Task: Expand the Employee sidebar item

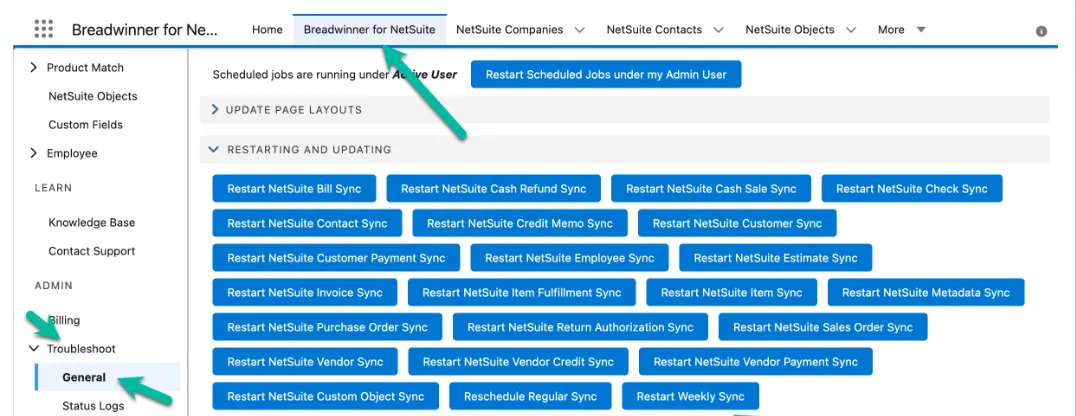Action: tap(34, 153)
